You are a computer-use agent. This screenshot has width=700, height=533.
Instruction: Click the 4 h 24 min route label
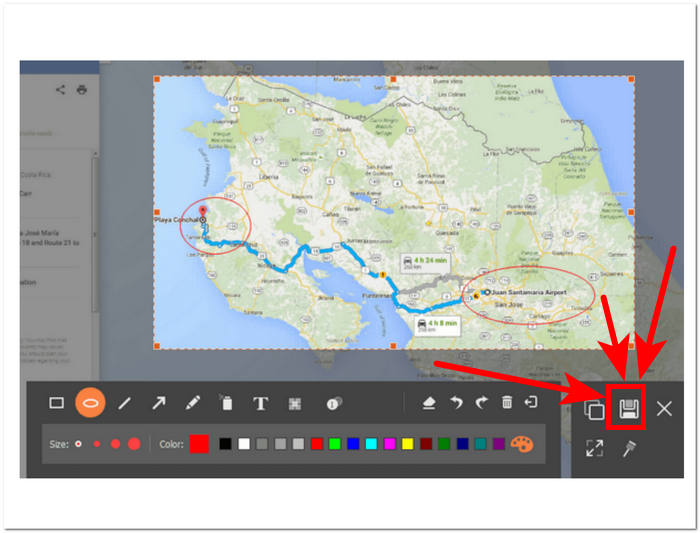(425, 262)
